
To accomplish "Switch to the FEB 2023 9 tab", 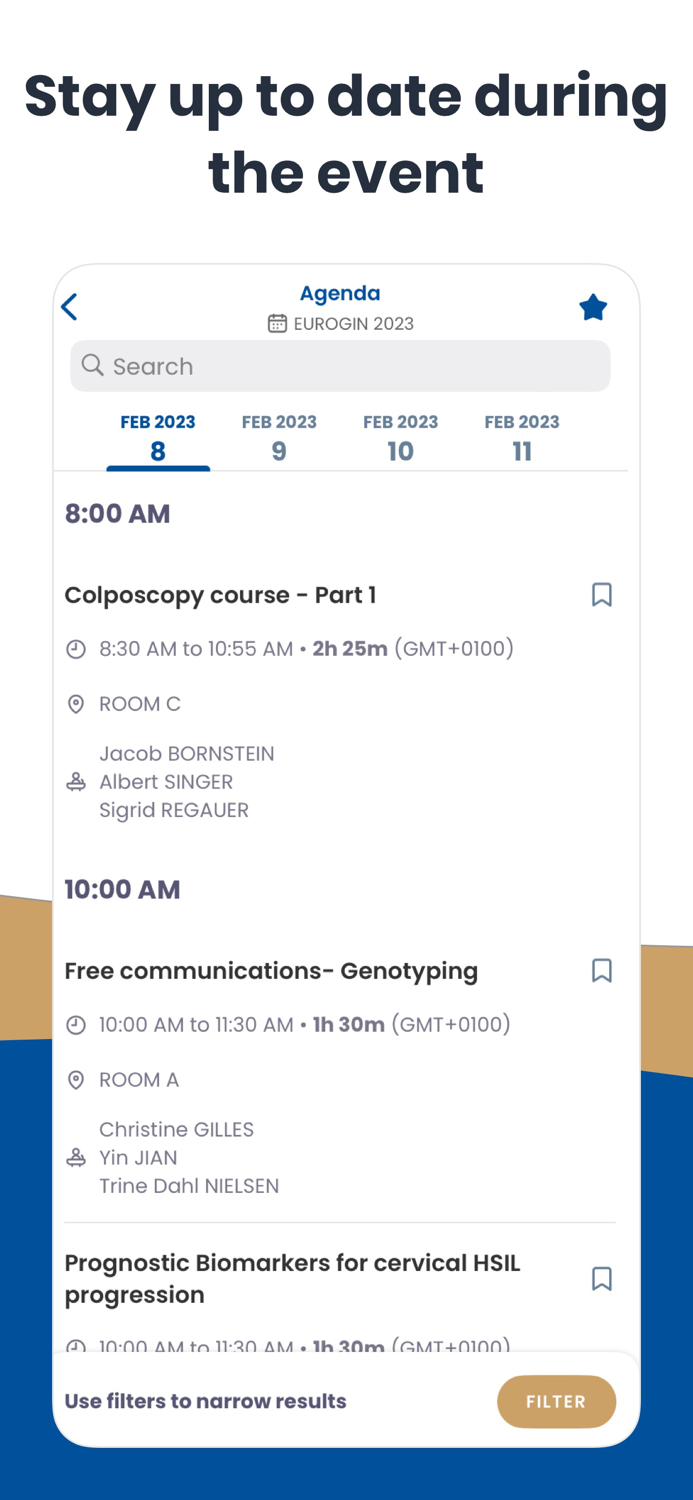I will 279,436.
